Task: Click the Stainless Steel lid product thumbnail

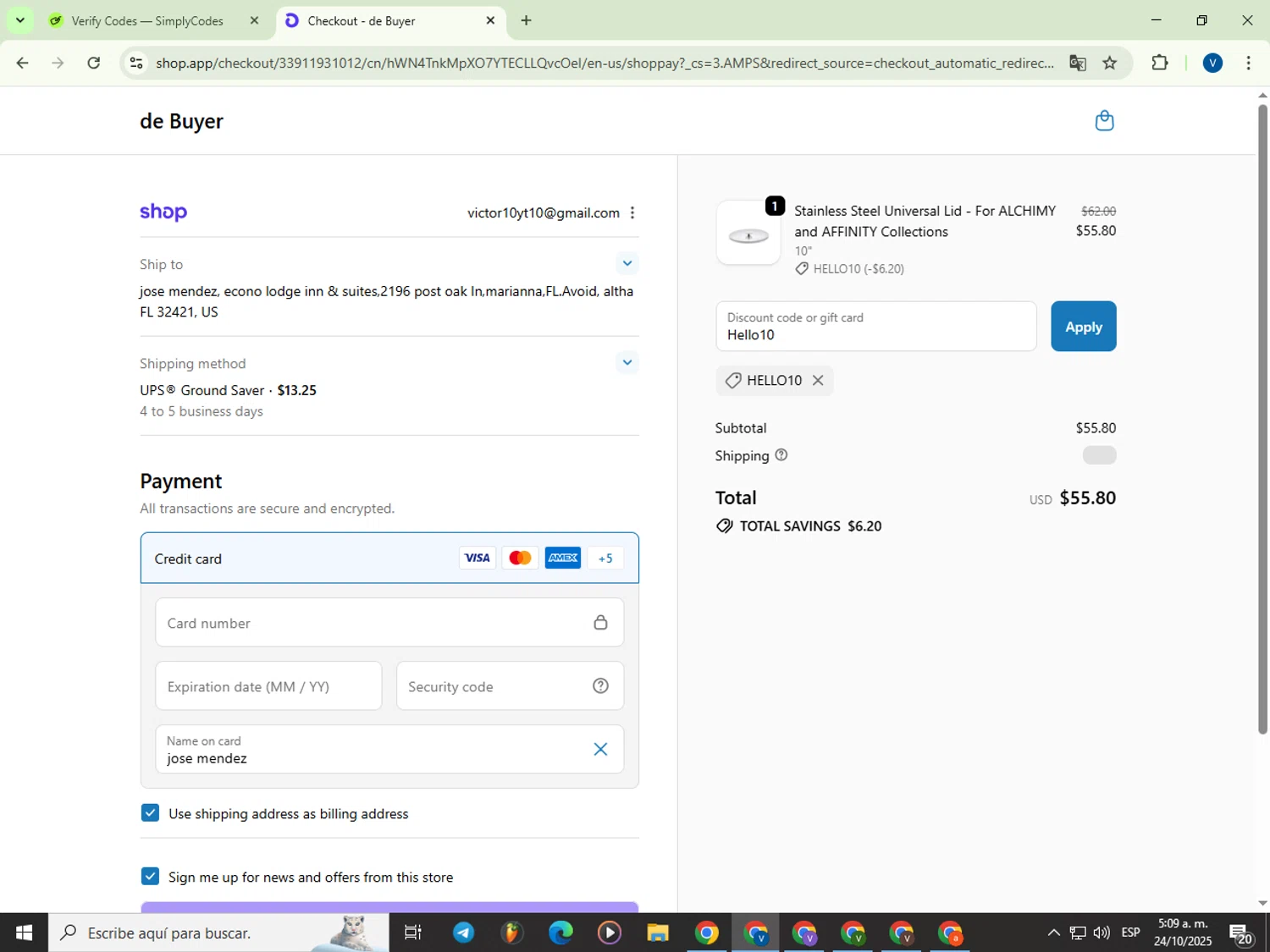Action: (748, 234)
